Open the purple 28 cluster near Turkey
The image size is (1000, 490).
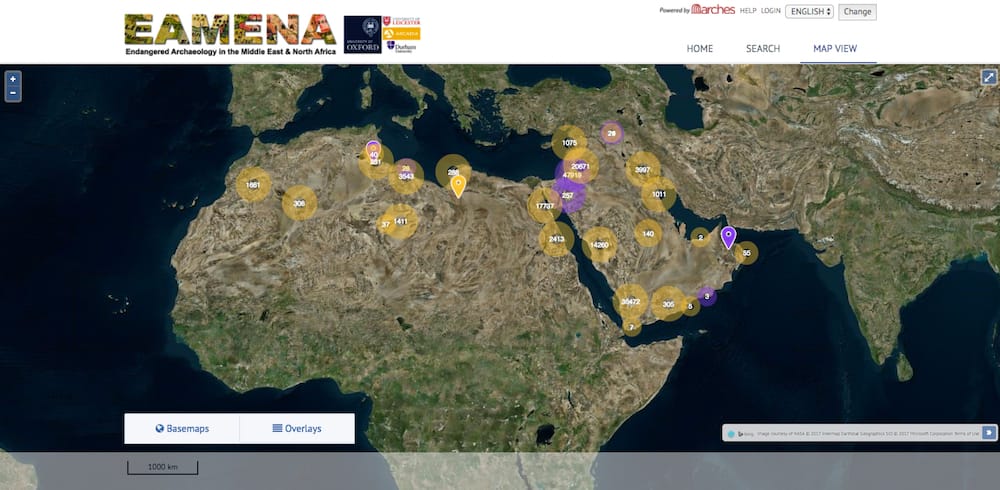coord(612,133)
